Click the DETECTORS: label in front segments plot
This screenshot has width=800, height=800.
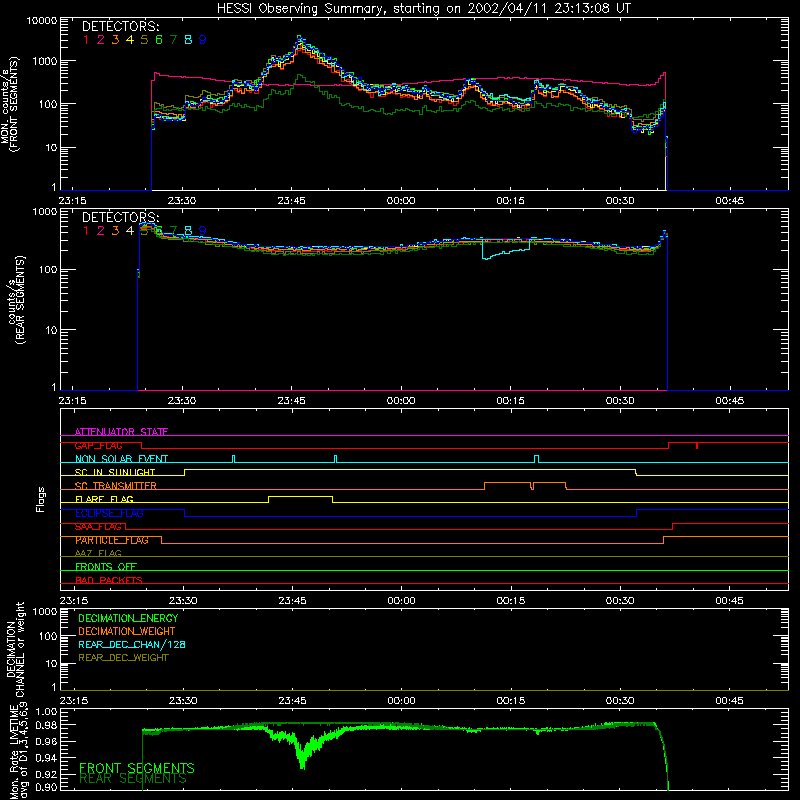120,26
